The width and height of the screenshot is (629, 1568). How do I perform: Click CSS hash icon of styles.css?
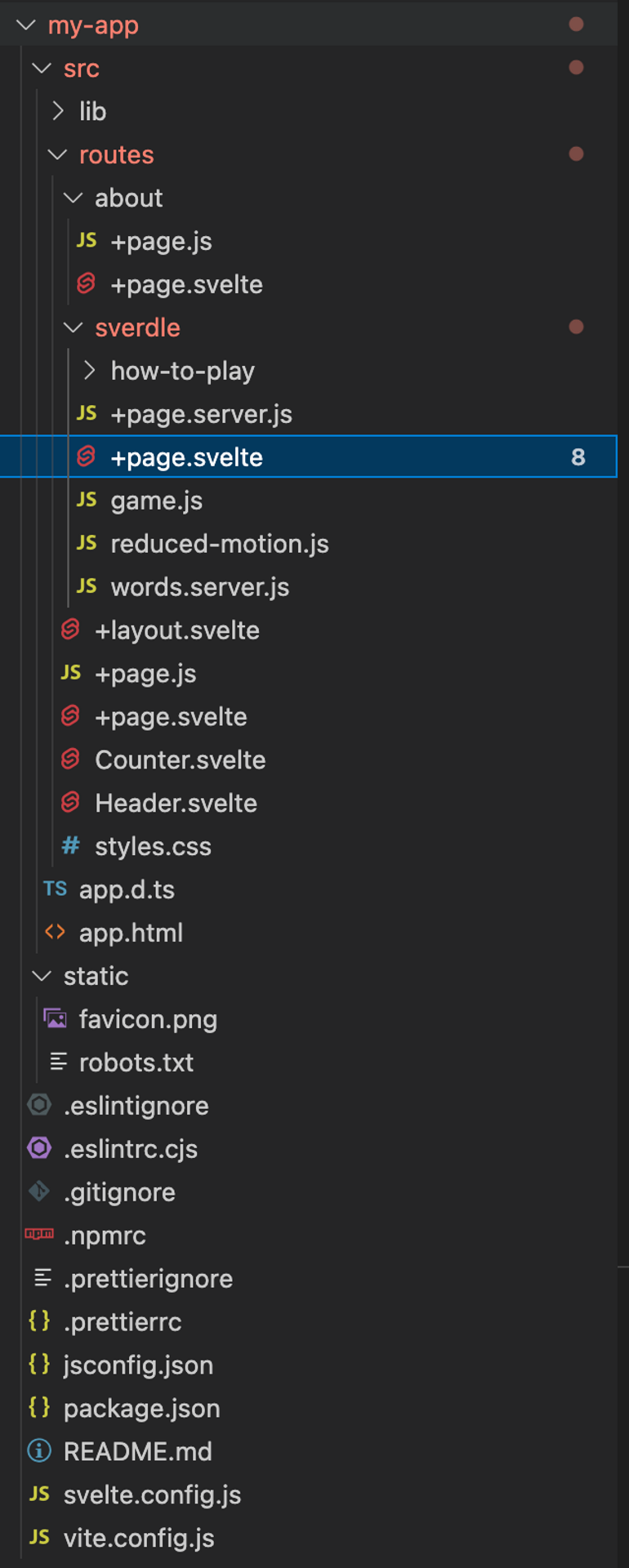[x=71, y=846]
